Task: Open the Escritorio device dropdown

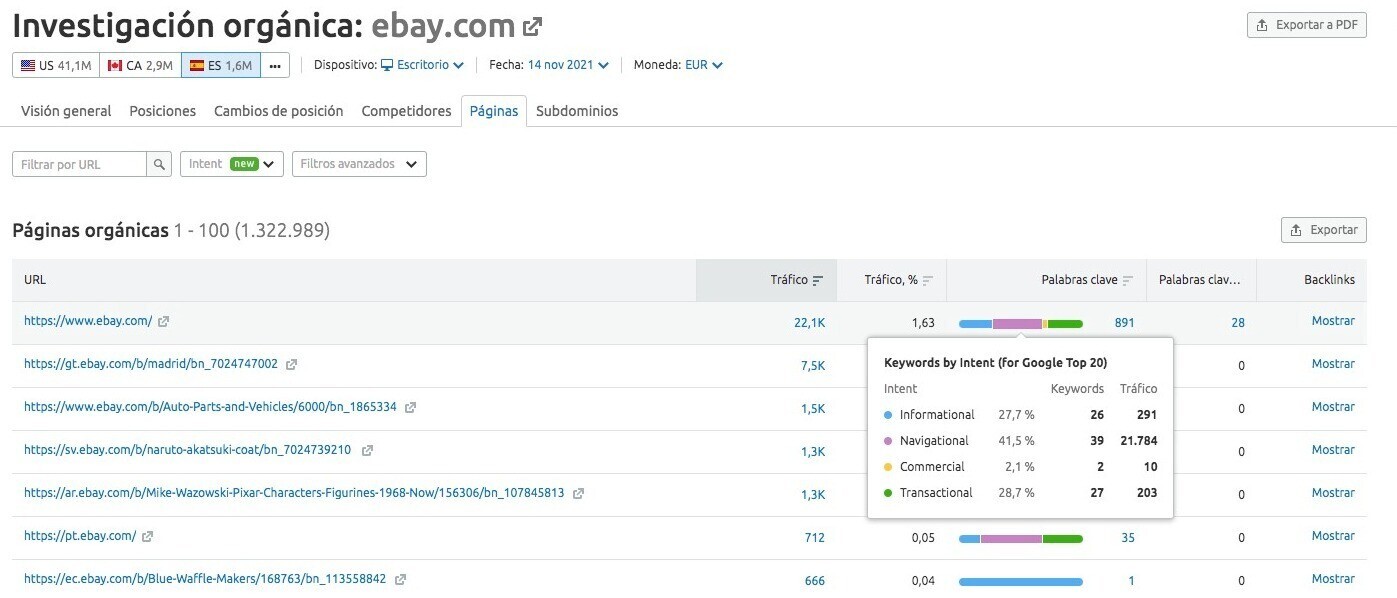Action: click(422, 65)
